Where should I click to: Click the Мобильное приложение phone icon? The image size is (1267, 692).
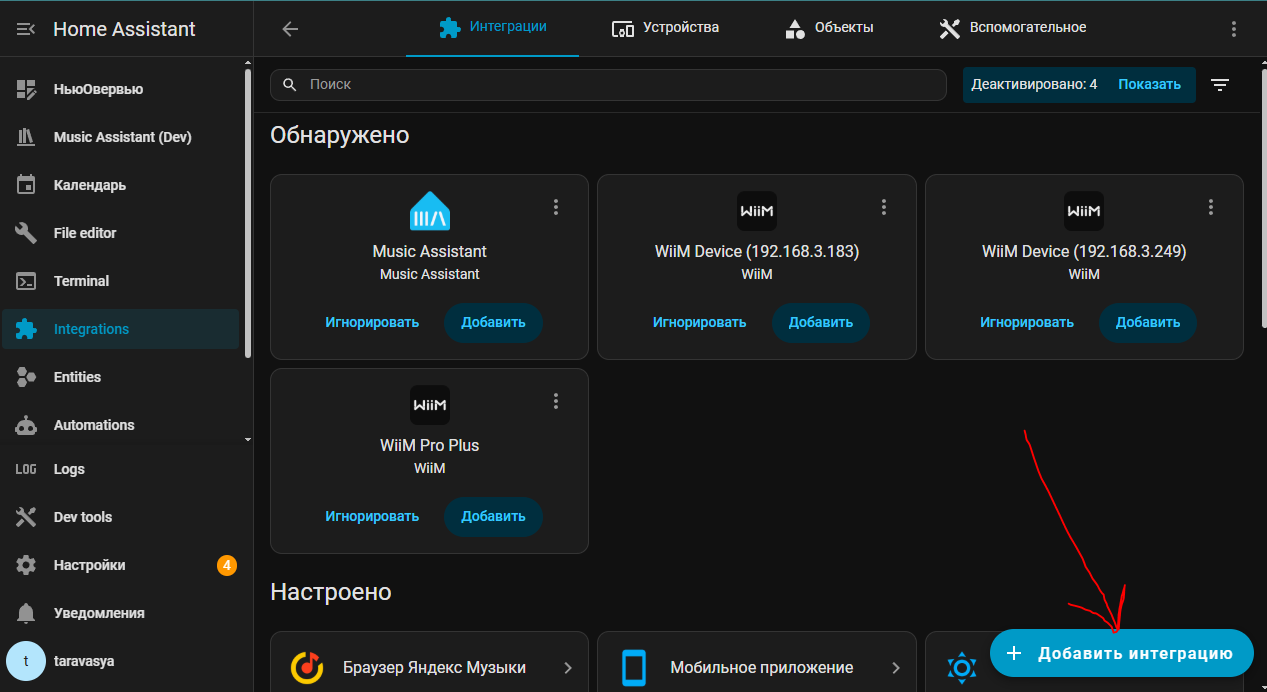point(634,666)
